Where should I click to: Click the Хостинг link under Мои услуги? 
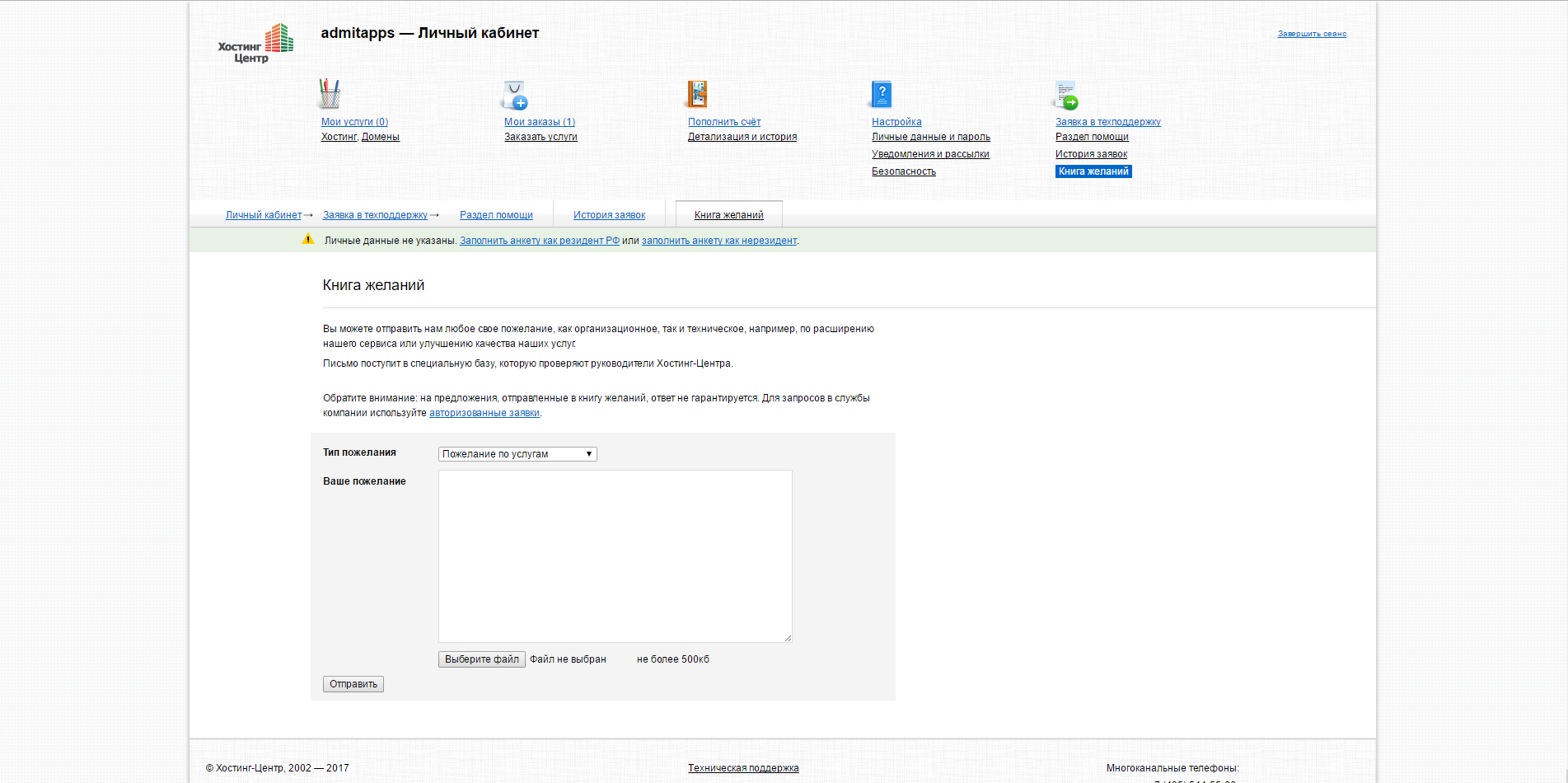[339, 137]
